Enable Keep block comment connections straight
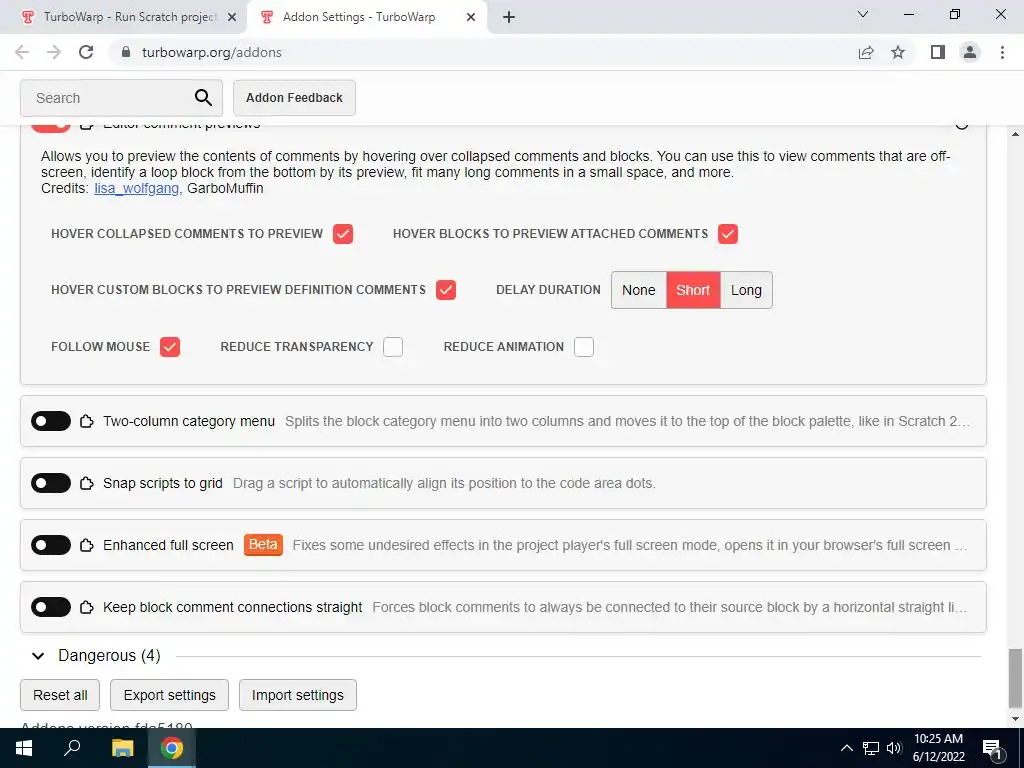1024x768 pixels. [x=51, y=607]
